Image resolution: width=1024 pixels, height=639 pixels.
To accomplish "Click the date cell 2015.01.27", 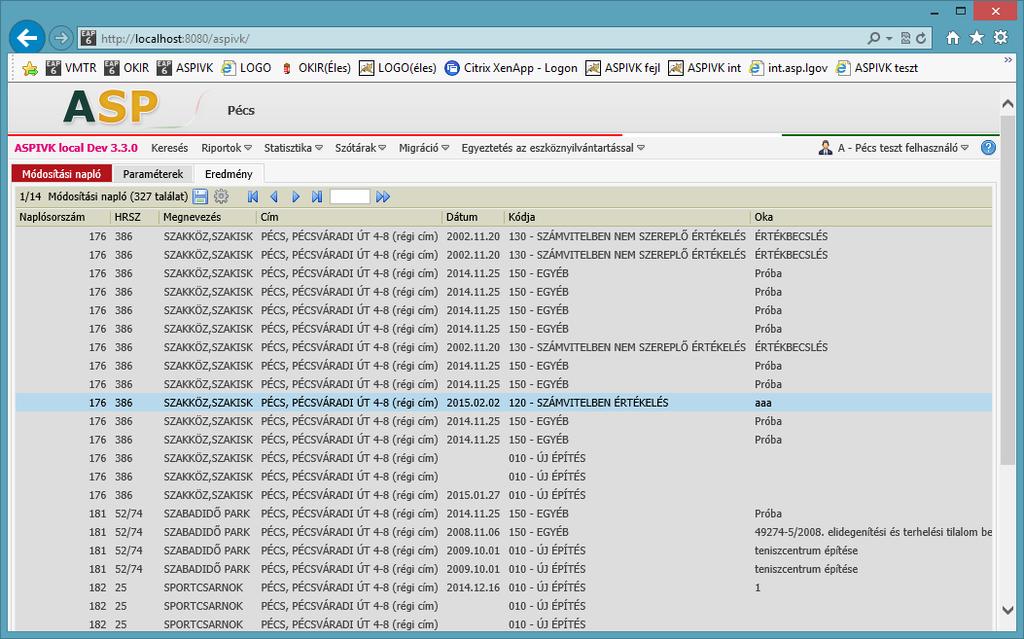I will (473, 495).
